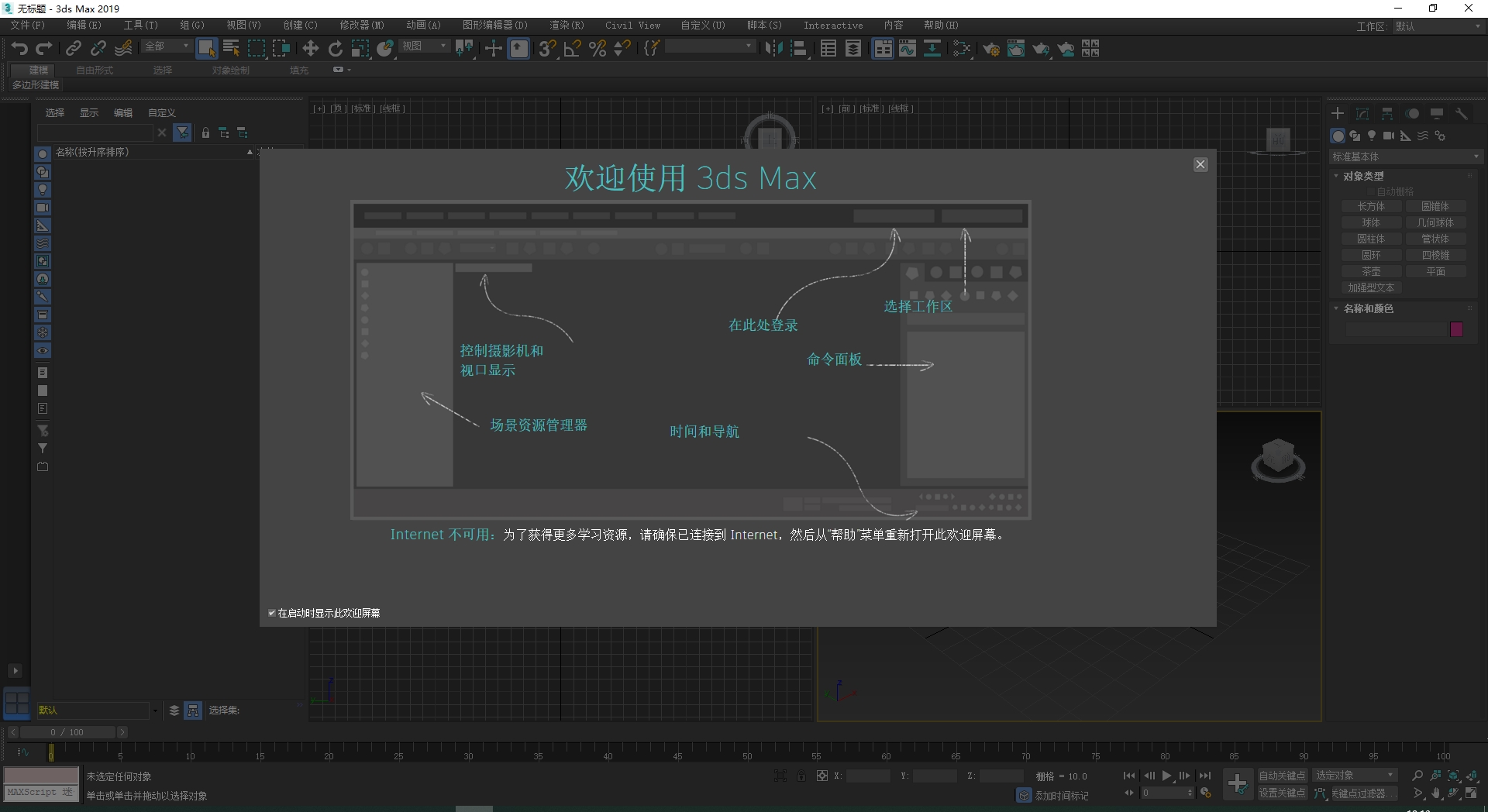Toggle the Layer Explorer icon
Image resolution: width=1488 pixels, height=812 pixels.
[x=853, y=49]
